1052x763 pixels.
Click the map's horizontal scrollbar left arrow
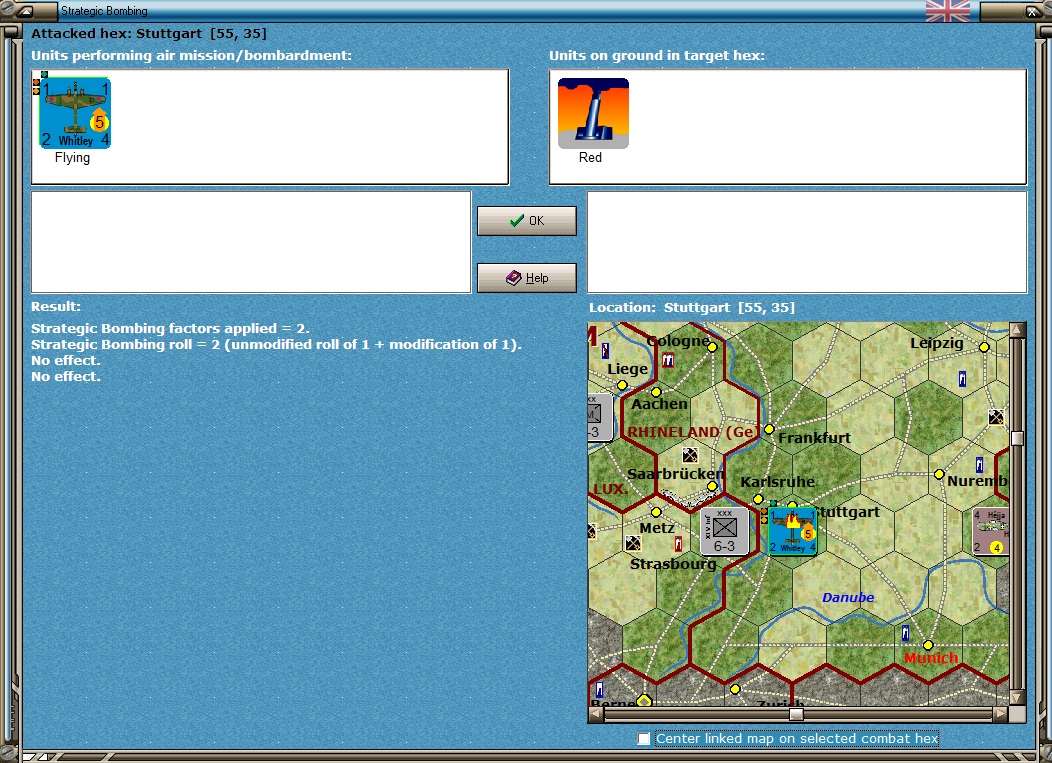point(595,714)
